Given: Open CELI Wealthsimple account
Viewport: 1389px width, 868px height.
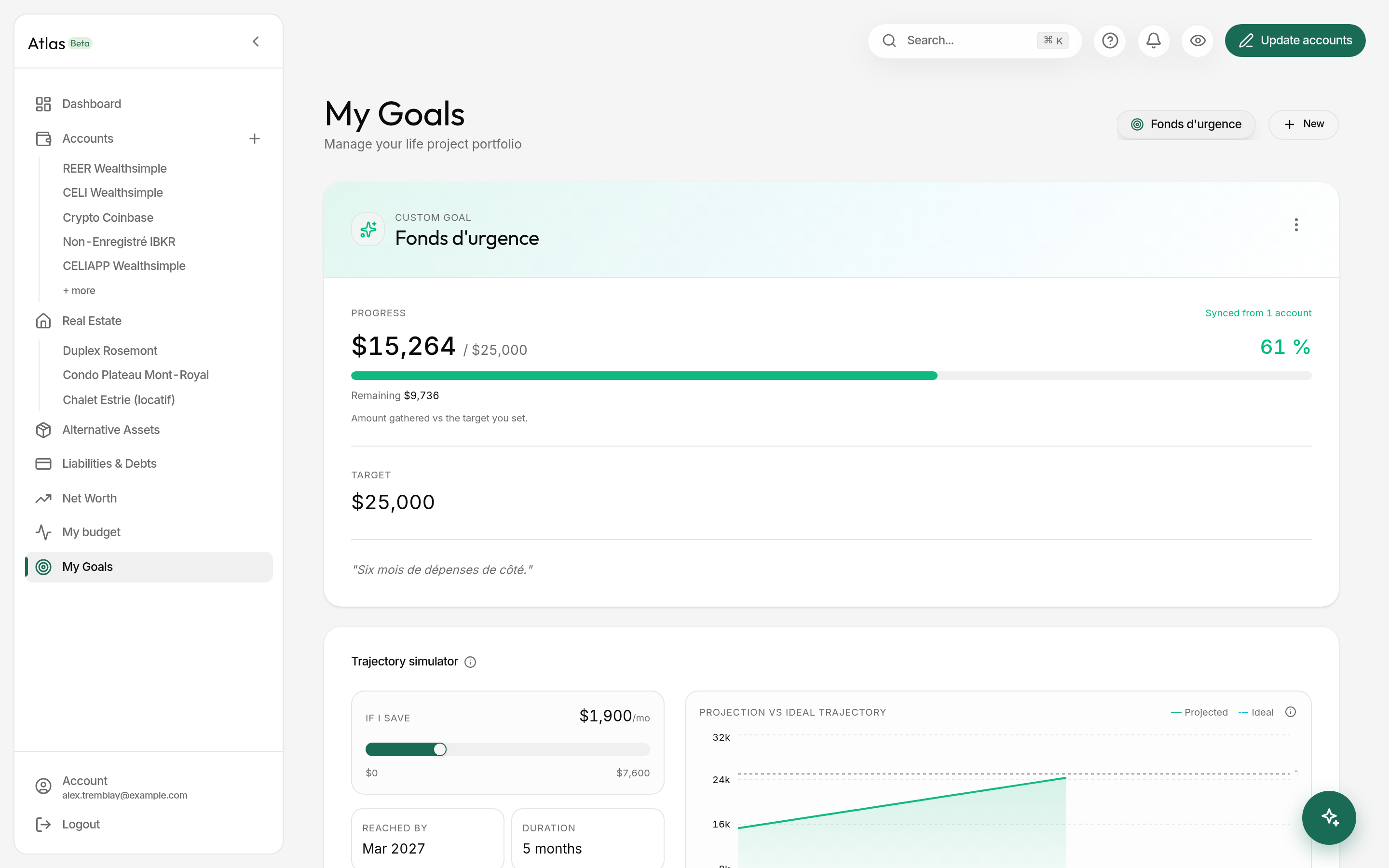Looking at the screenshot, I should tap(112, 192).
